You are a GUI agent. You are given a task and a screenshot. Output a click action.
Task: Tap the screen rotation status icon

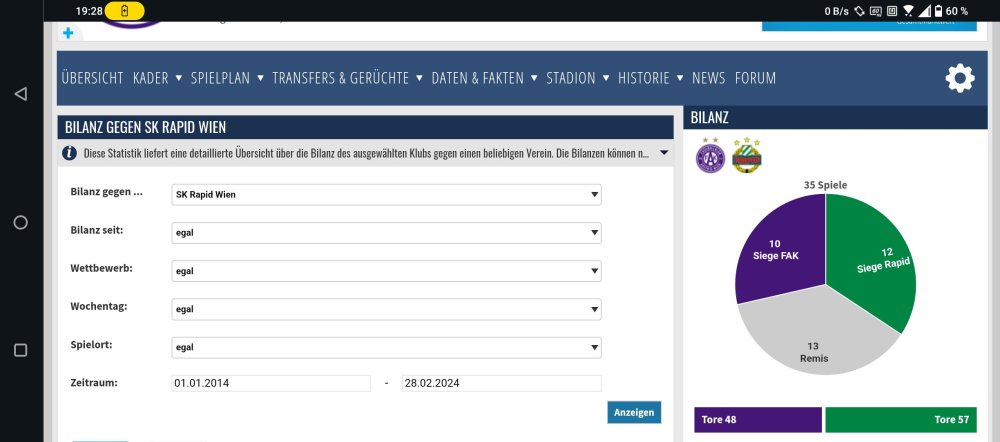pyautogui.click(x=859, y=11)
